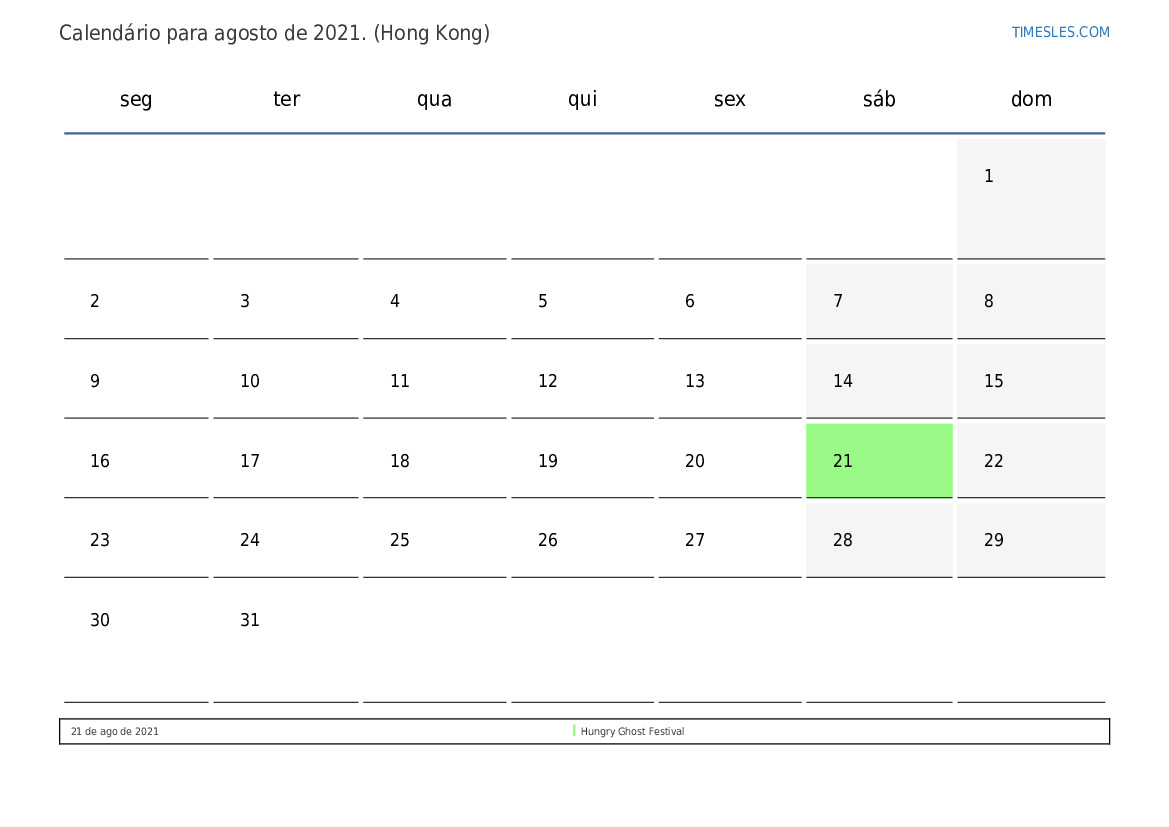
Task: Select the 'qui' weekday header
Action: coord(582,99)
